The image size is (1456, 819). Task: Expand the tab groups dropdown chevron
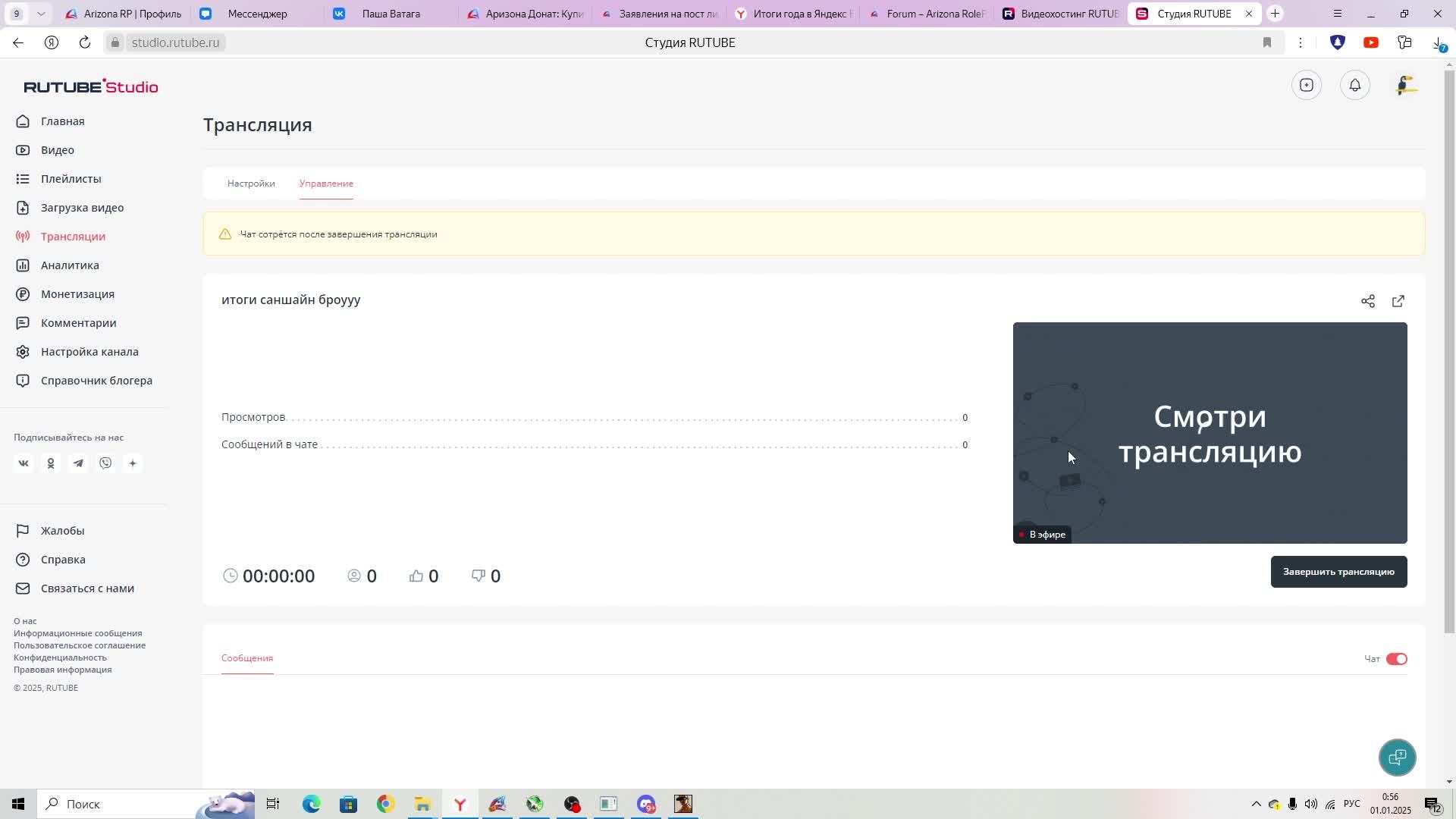tap(41, 14)
